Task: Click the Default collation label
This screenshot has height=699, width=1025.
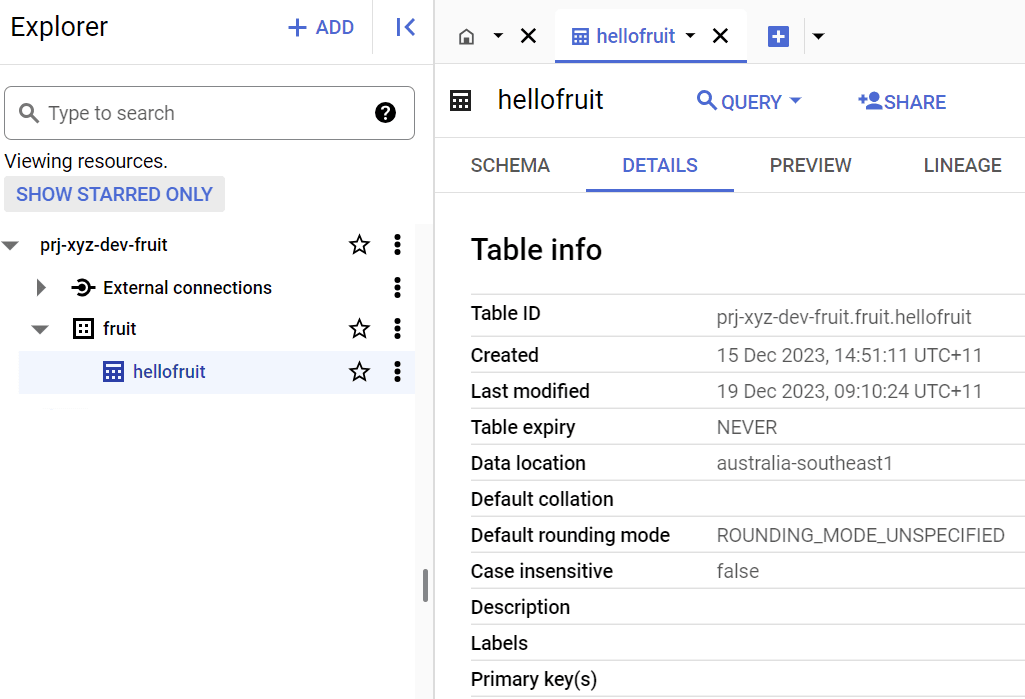Action: click(542, 500)
